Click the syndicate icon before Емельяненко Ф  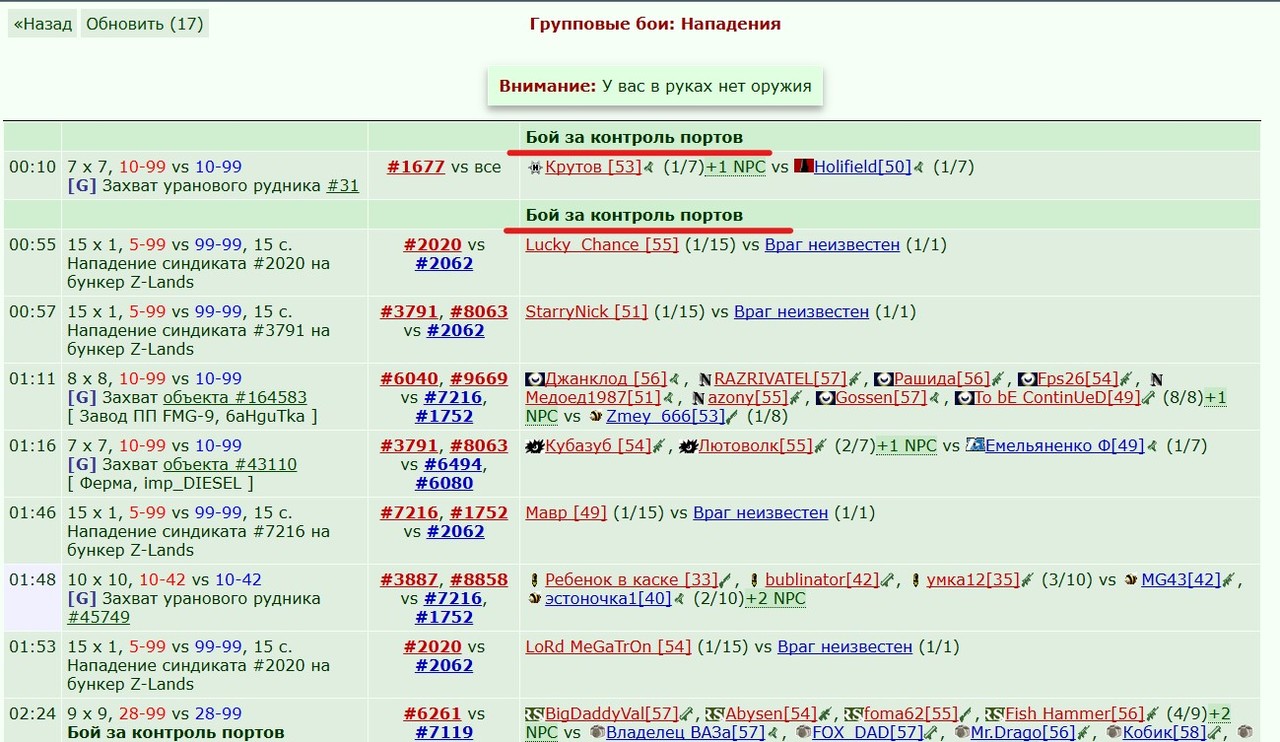pos(975,445)
